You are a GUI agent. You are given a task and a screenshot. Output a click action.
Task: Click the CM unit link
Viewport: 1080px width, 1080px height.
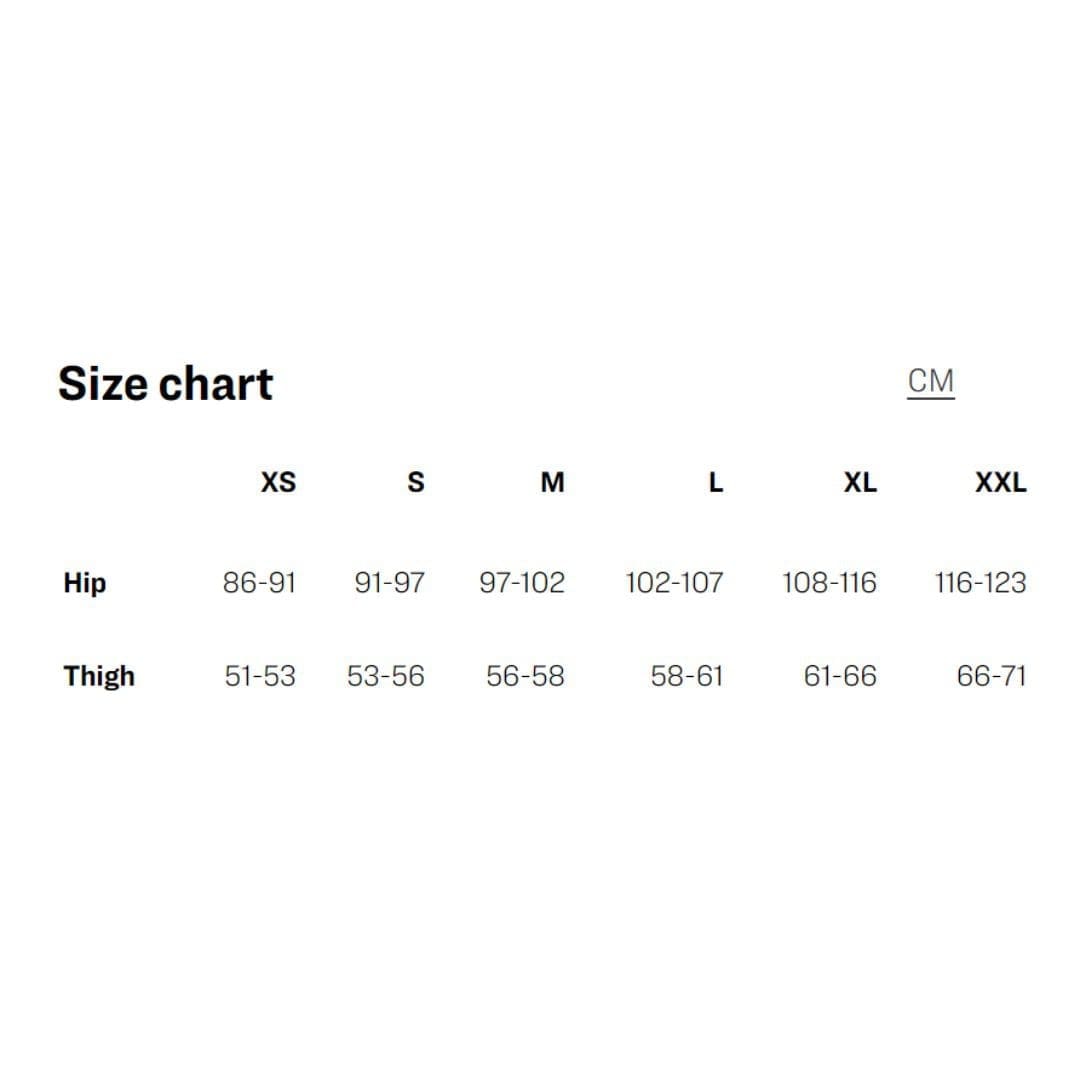(930, 382)
